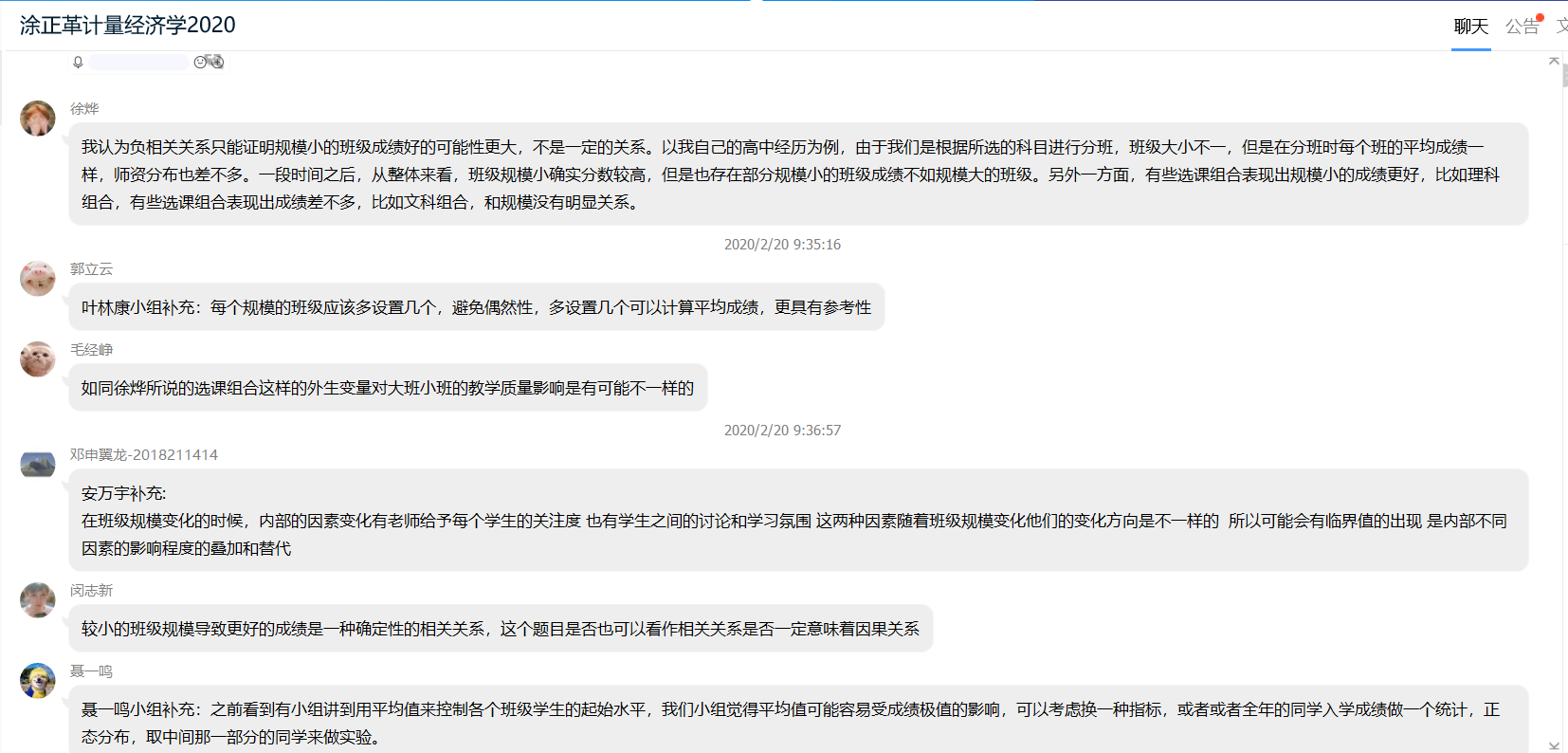Image resolution: width=1568 pixels, height=753 pixels.
Task: Jump to bottom with down-arrow icon
Action: point(1554,745)
